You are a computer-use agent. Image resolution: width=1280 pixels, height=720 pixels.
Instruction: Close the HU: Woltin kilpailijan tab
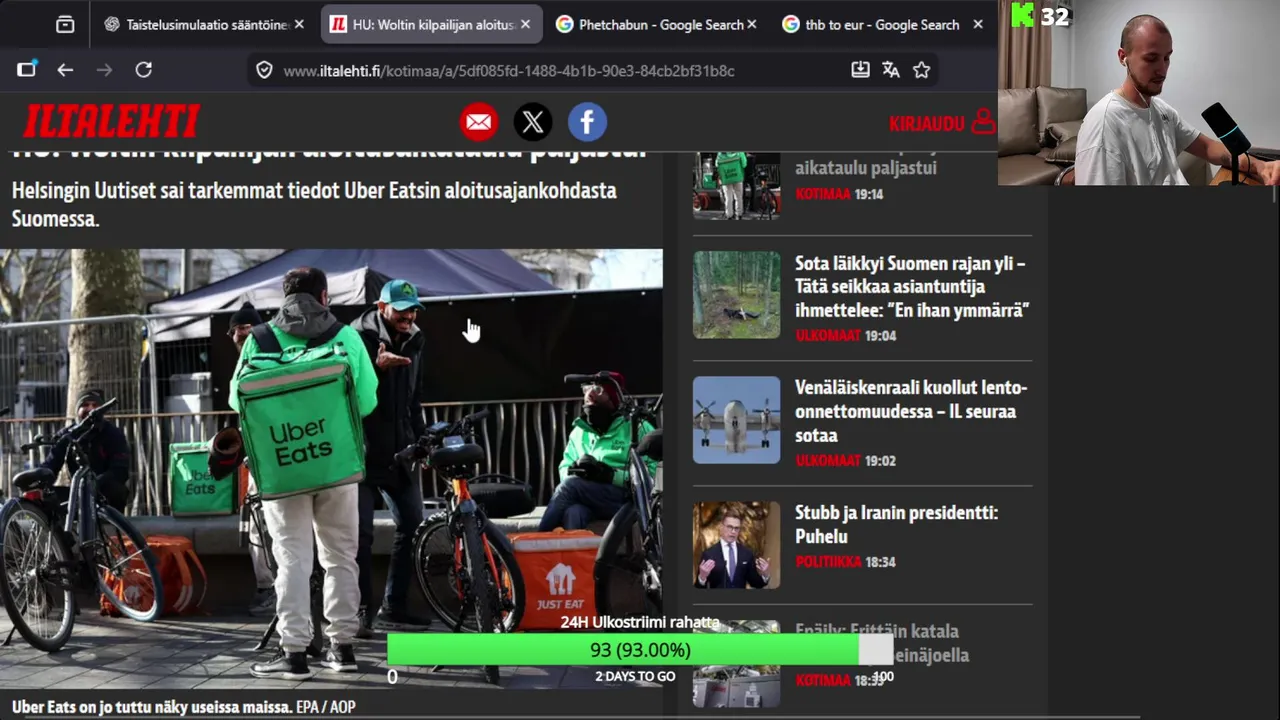point(526,24)
